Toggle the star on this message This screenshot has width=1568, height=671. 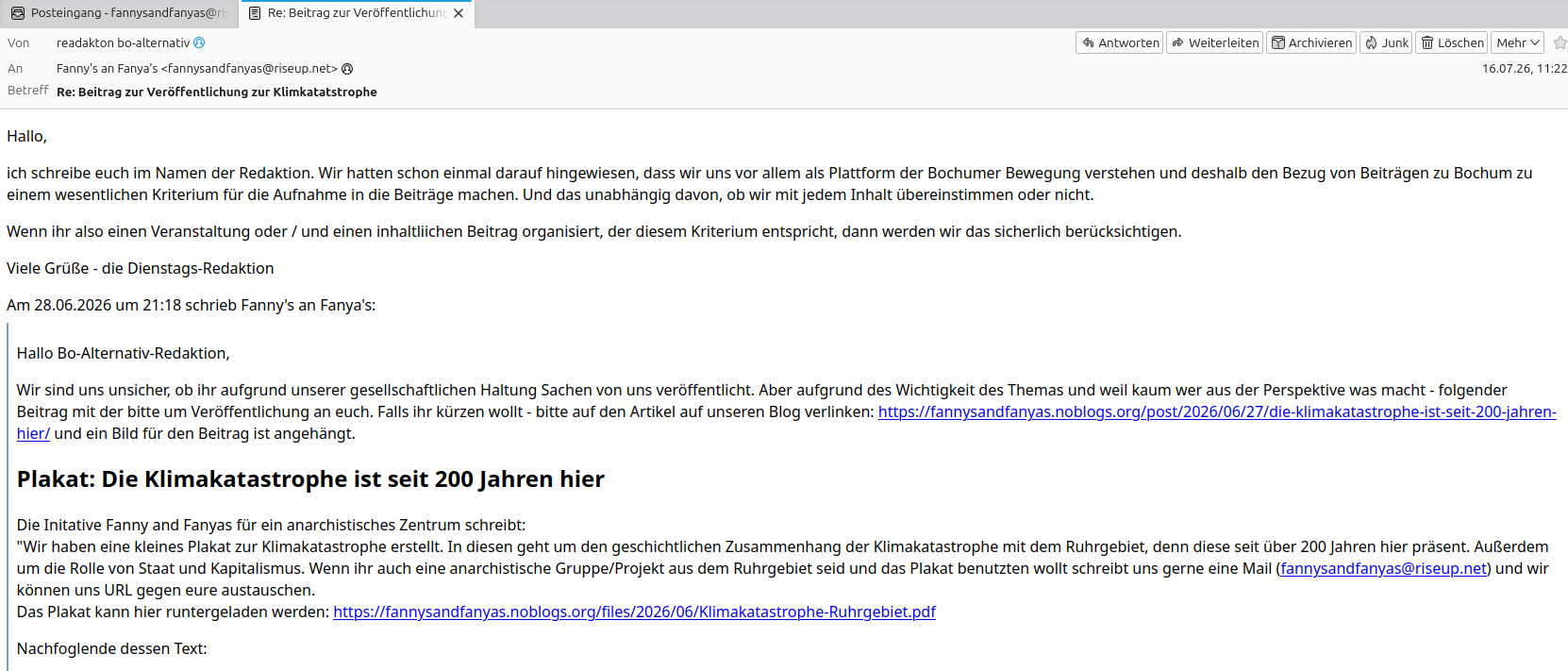click(1560, 42)
